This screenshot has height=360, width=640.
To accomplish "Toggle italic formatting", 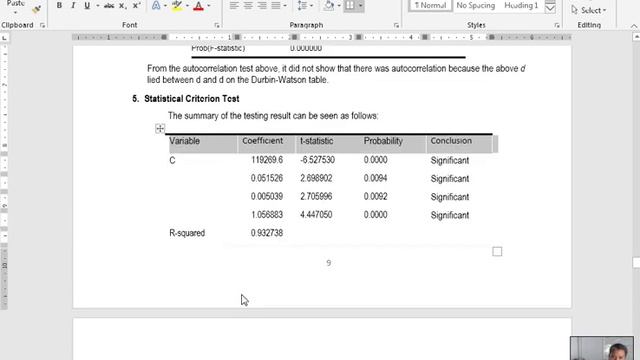I will click(x=73, y=6).
